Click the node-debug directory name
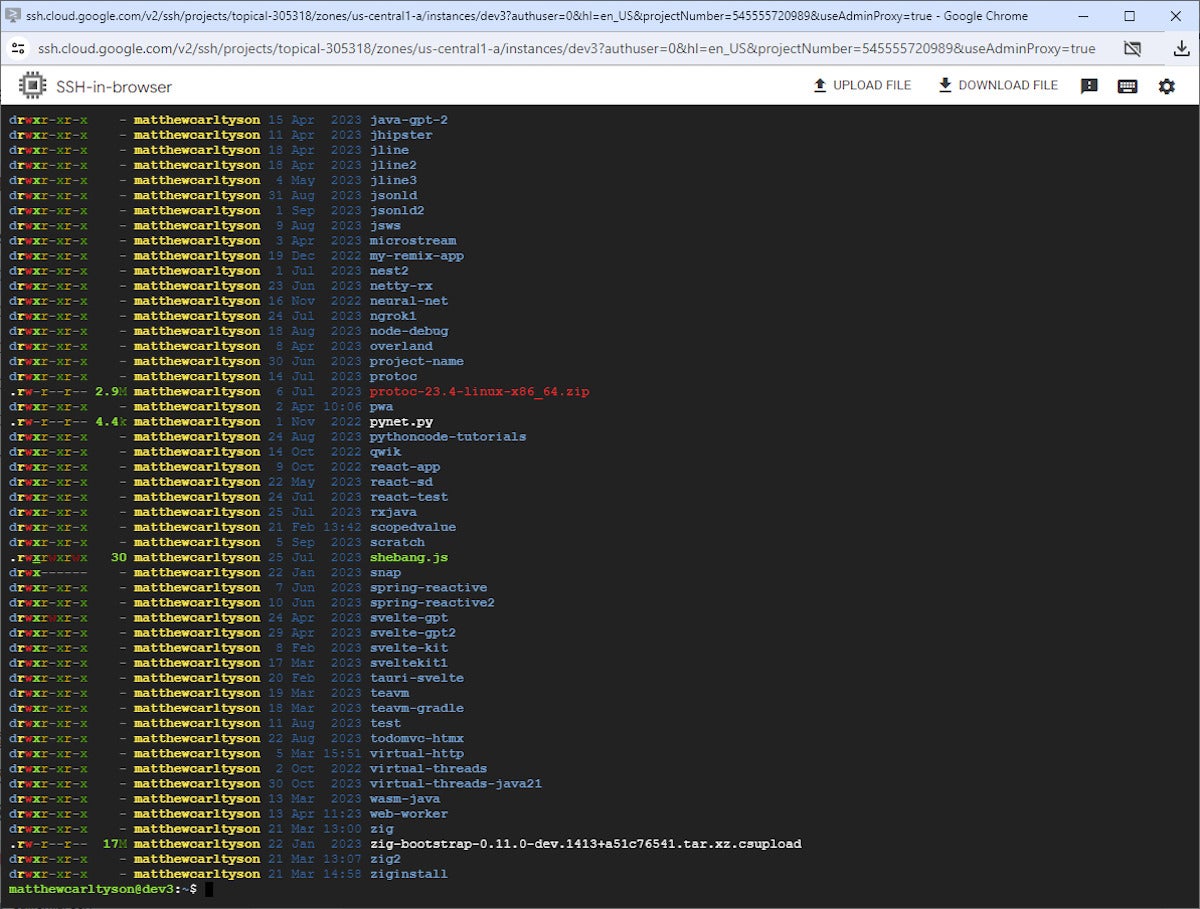This screenshot has height=909, width=1200. pyautogui.click(x=409, y=331)
